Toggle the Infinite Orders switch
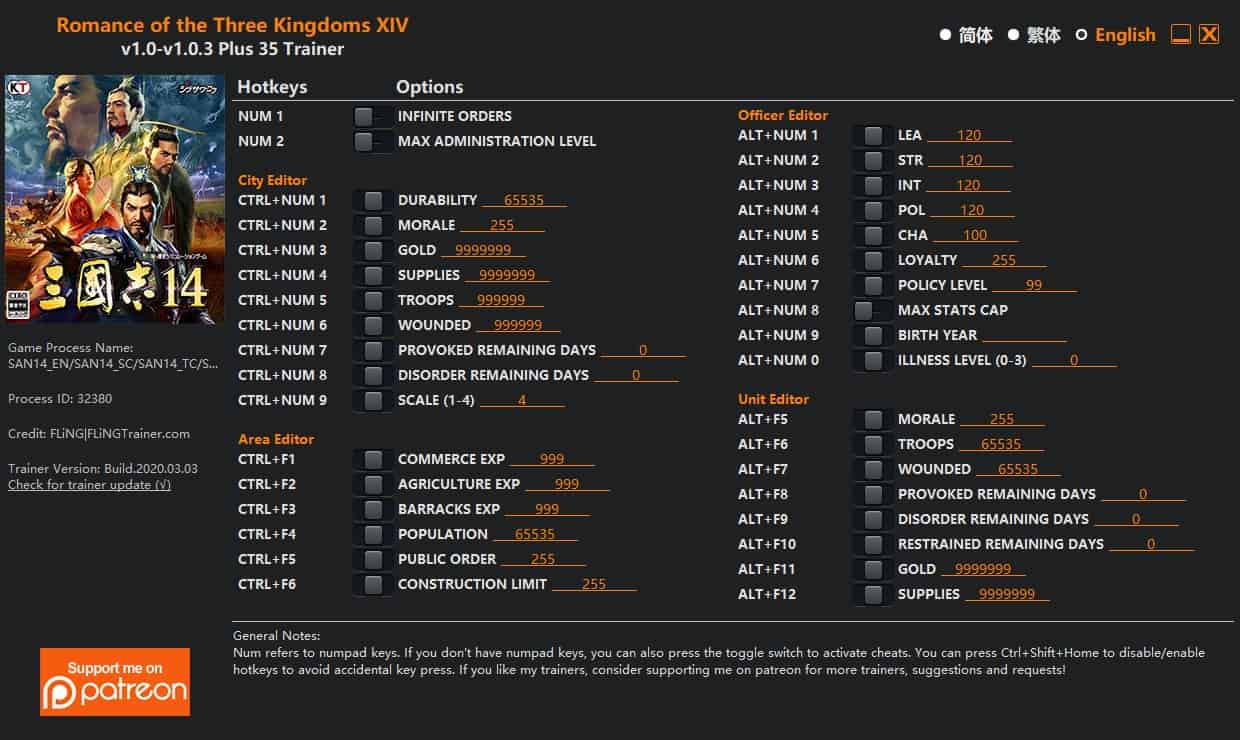This screenshot has height=740, width=1240. click(373, 116)
